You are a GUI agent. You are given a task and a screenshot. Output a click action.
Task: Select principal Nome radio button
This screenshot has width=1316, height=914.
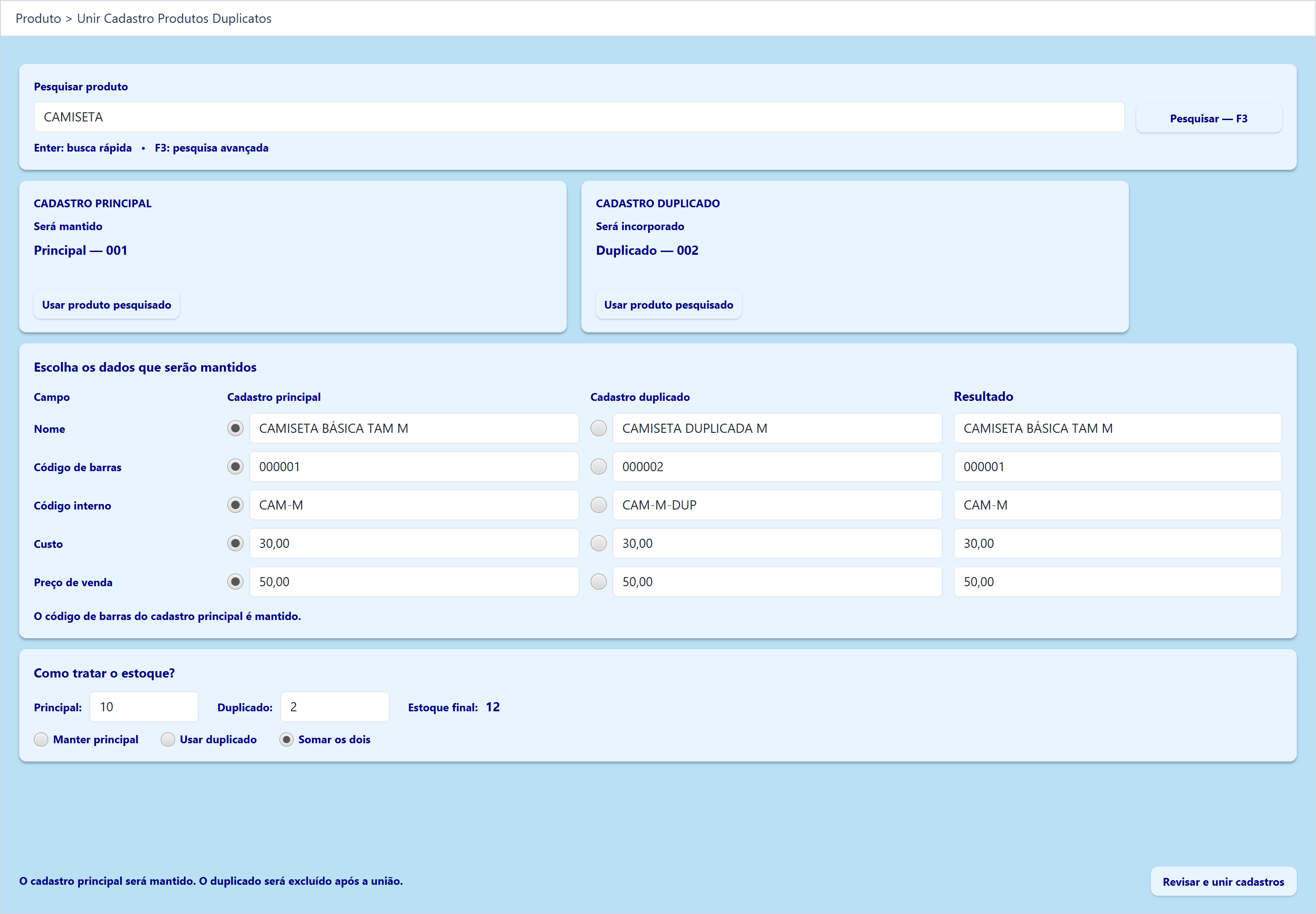tap(235, 428)
